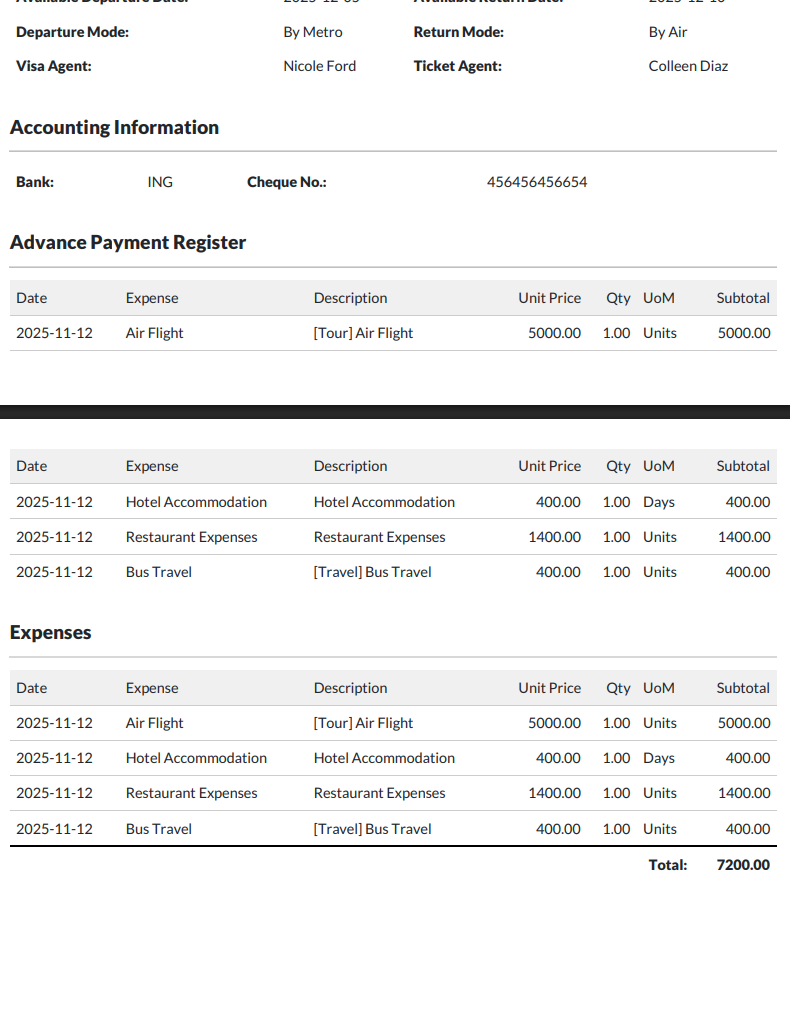Select the bank value 'ING'
This screenshot has height=1024, width=790.
pos(160,182)
